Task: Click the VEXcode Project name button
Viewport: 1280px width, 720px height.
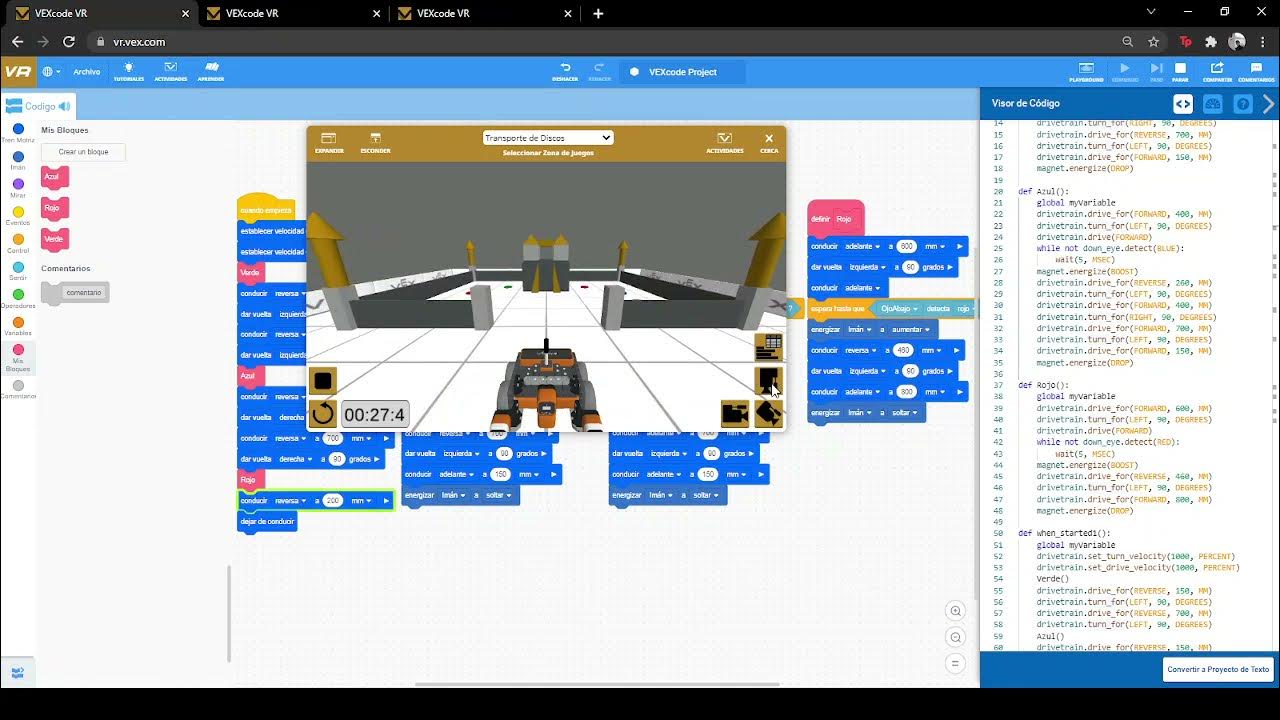Action: [683, 72]
